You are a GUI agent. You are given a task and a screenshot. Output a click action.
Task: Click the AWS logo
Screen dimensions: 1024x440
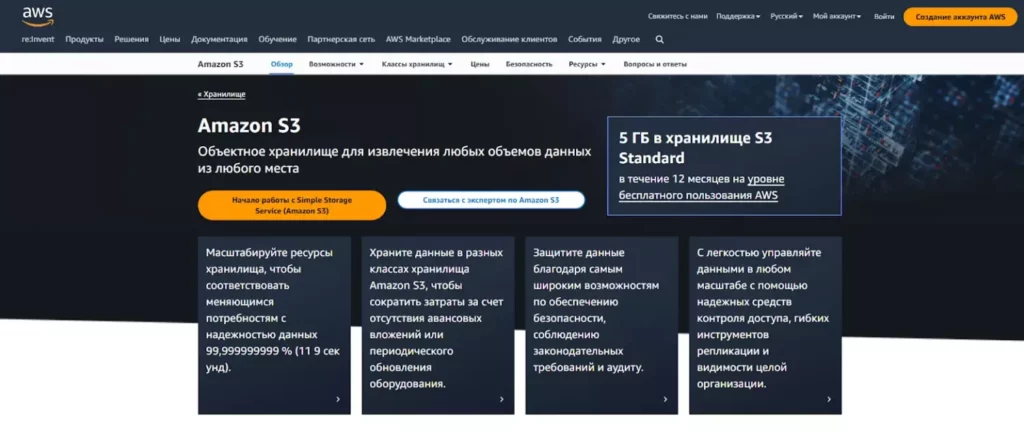[37, 16]
